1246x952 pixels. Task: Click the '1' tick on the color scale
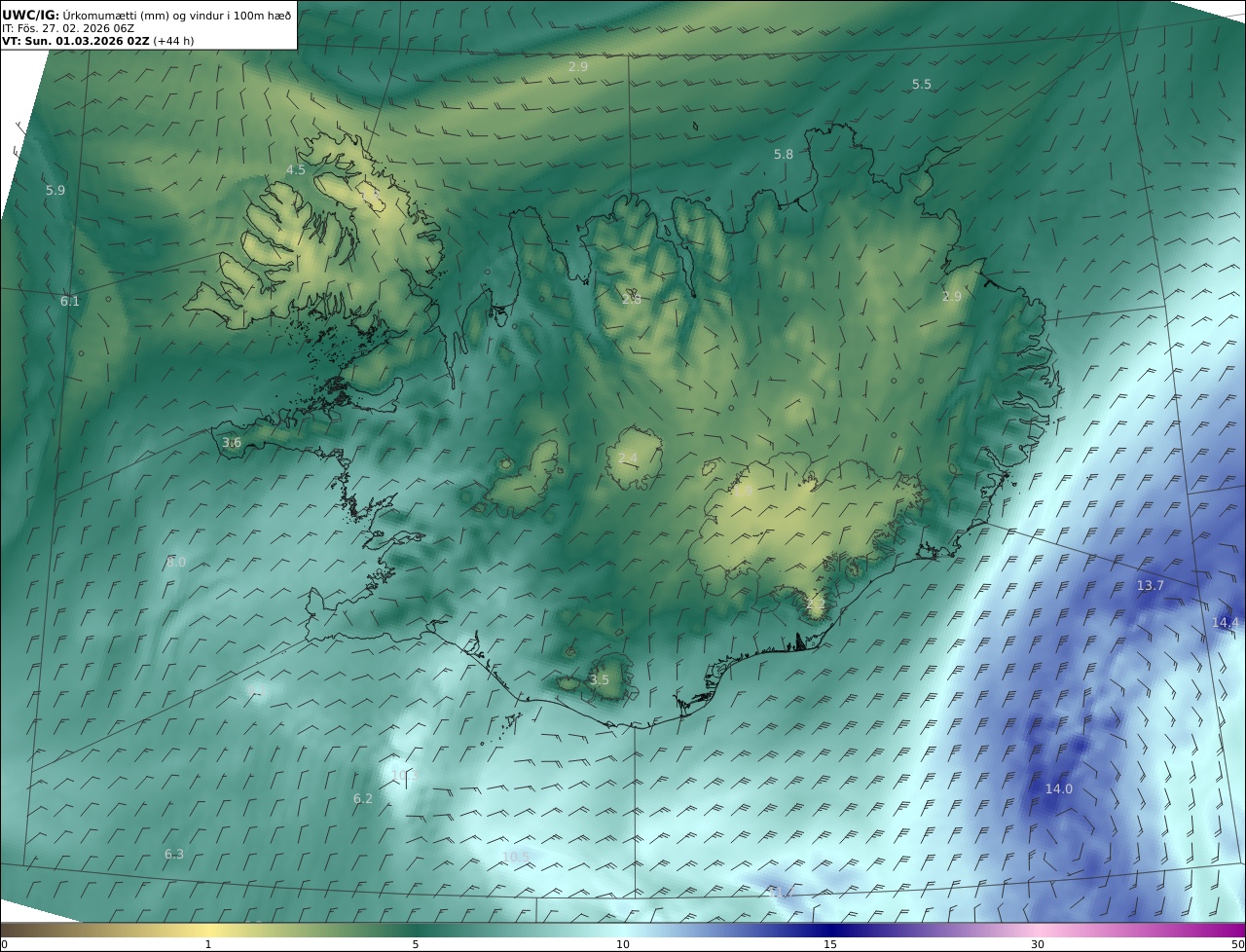pos(208,944)
